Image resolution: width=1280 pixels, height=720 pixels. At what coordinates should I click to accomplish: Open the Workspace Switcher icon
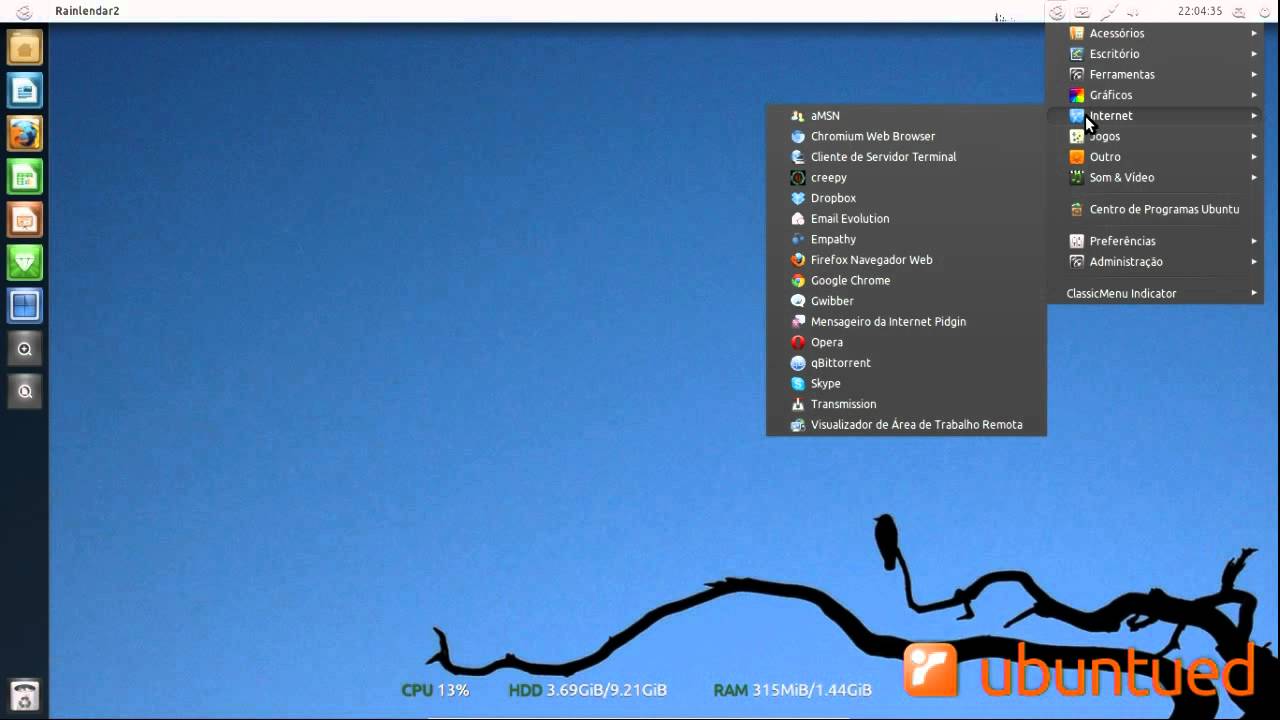click(x=25, y=306)
